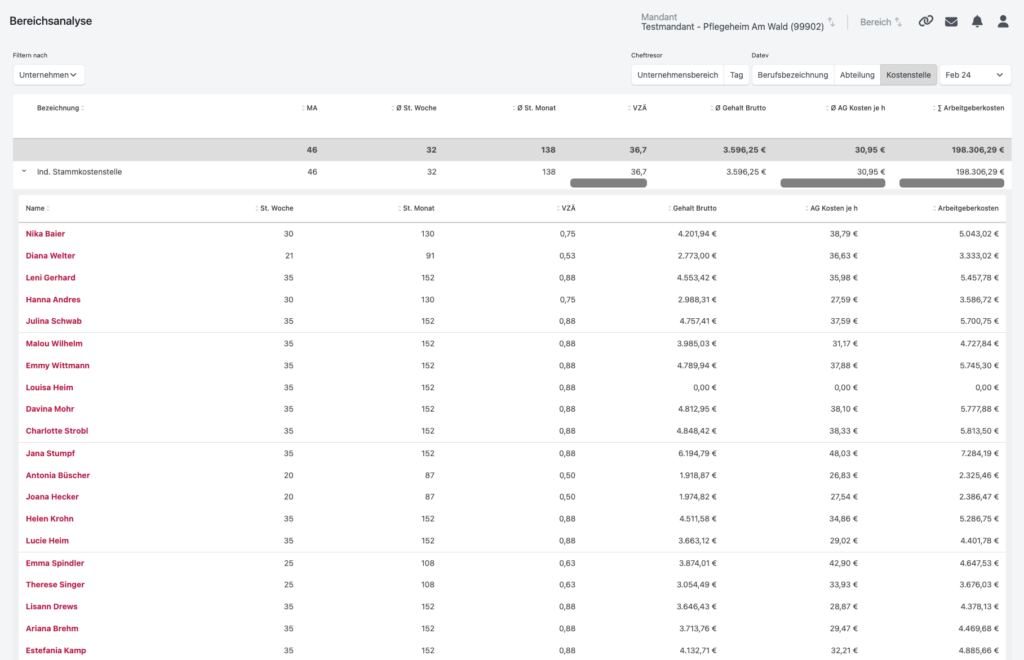
Task: Click Emma Spindler's AG Kosten 42,90 €
Action: (844, 563)
